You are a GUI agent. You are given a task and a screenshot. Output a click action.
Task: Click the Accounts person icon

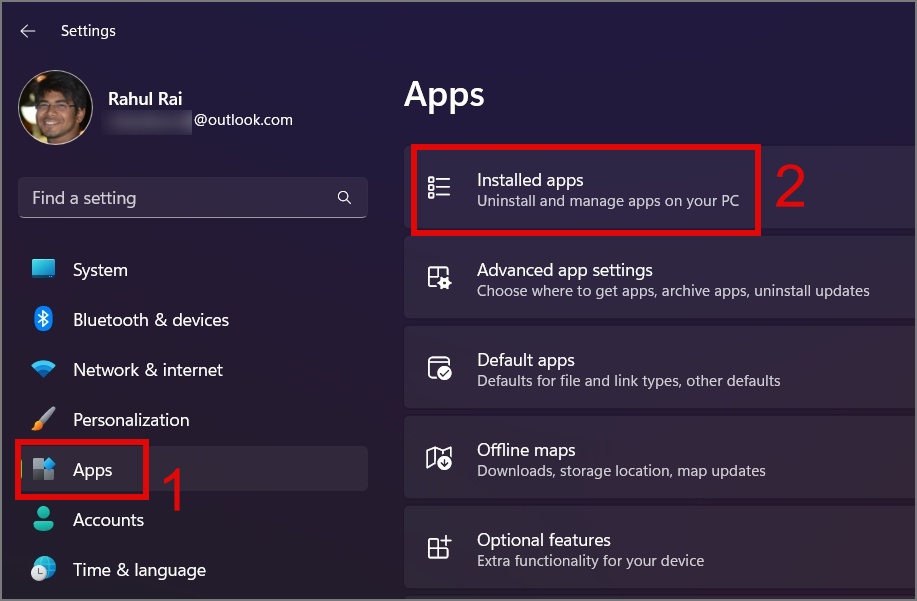(x=43, y=519)
